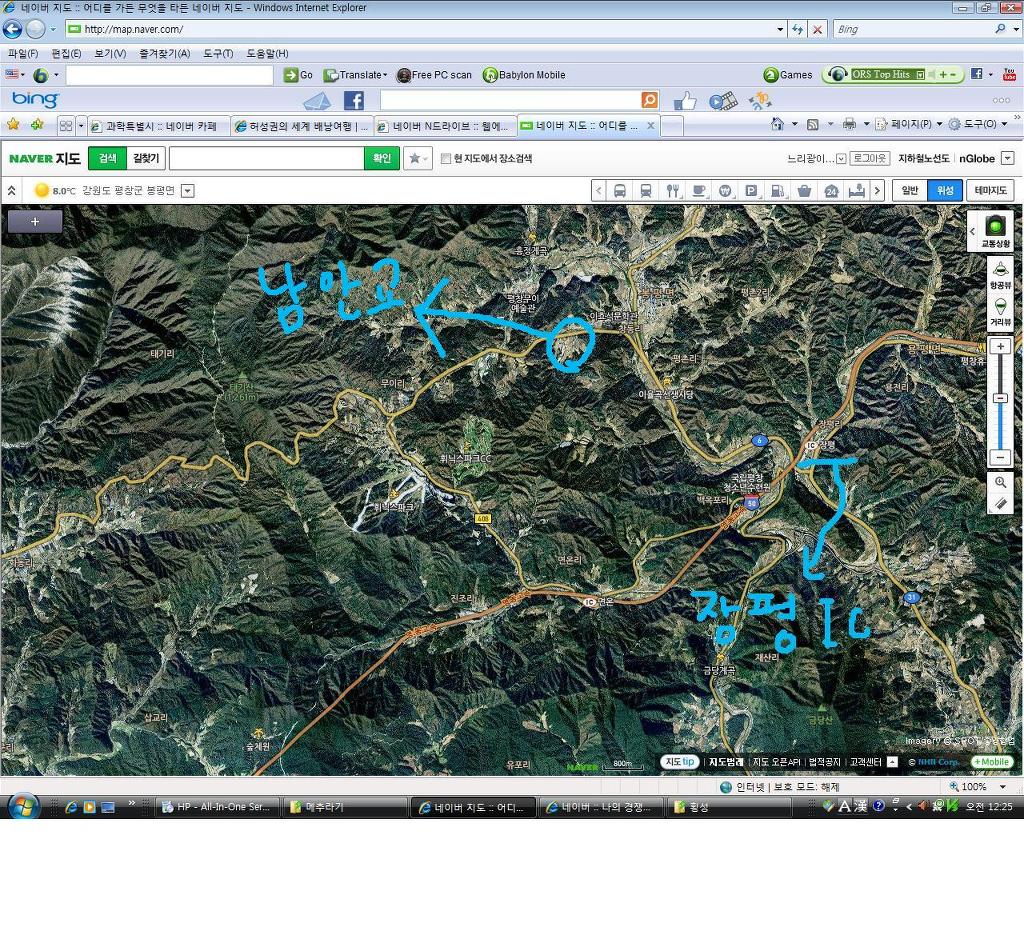Click the IE Print icon
This screenshot has height=935, width=1024.
tap(849, 124)
